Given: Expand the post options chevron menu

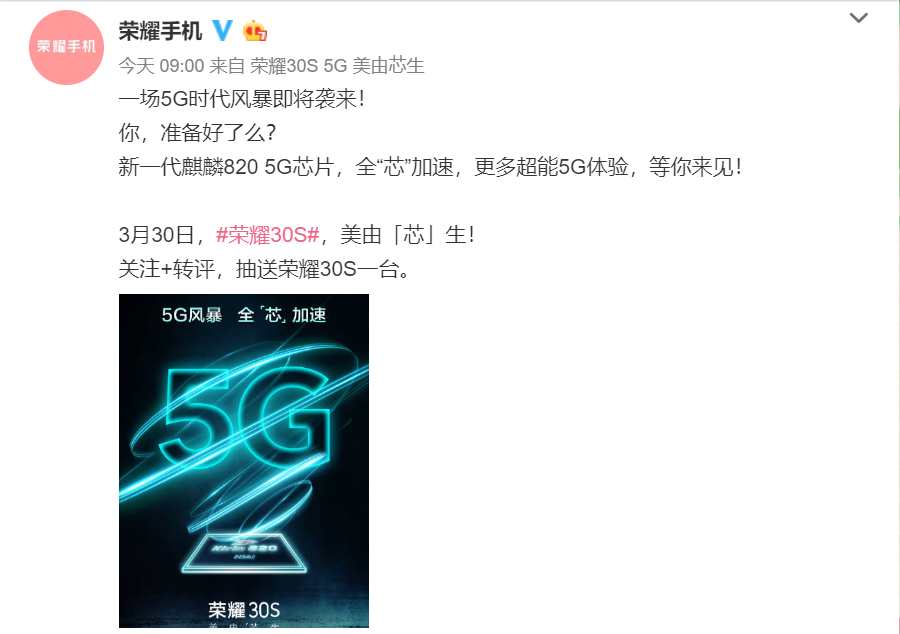Looking at the screenshot, I should click(858, 18).
